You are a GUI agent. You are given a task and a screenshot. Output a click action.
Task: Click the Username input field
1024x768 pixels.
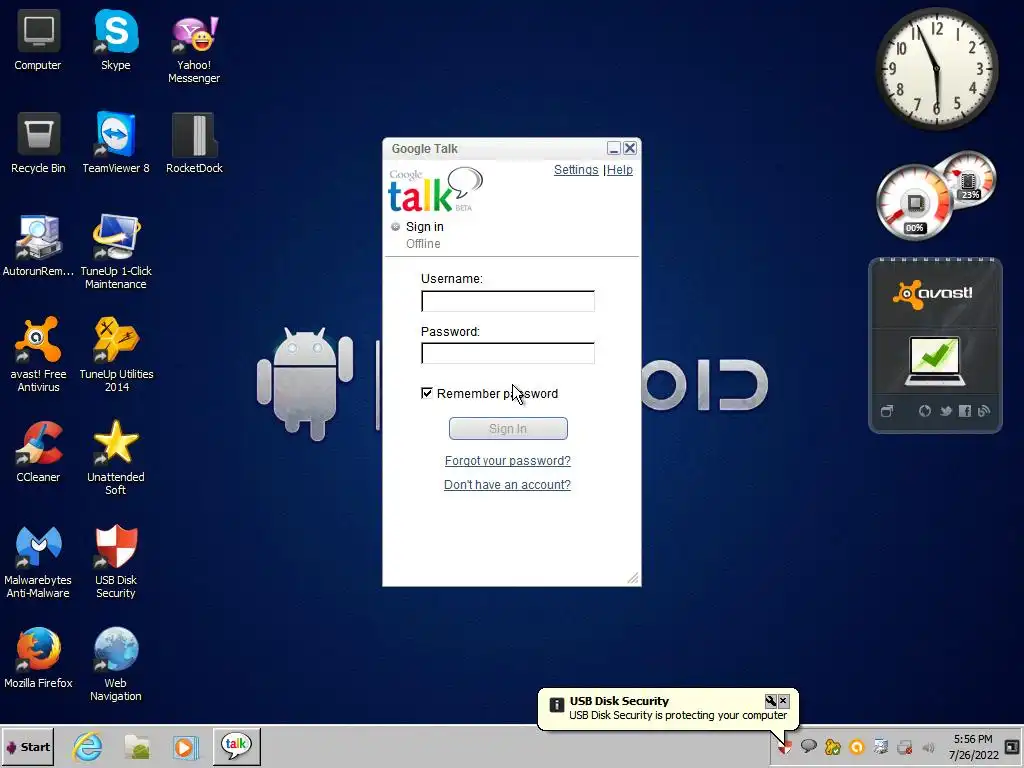(508, 301)
